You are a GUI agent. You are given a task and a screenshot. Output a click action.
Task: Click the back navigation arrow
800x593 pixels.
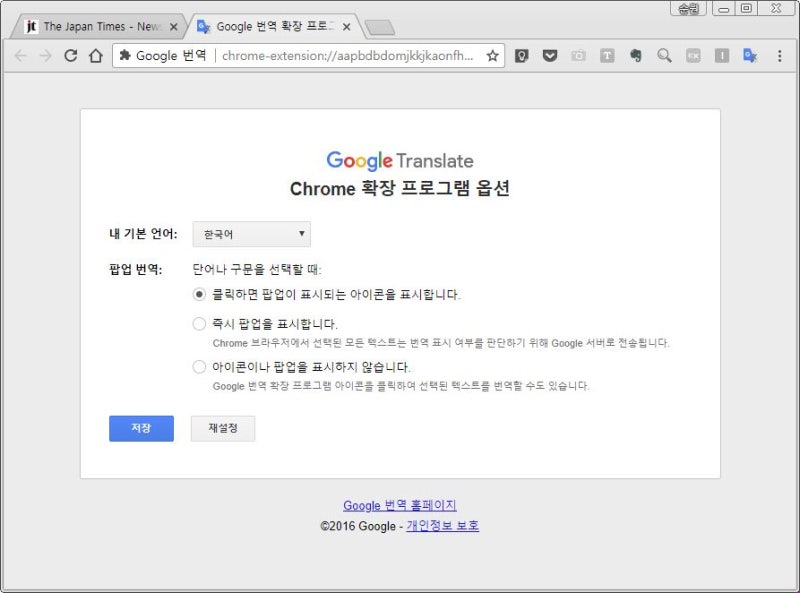20,56
